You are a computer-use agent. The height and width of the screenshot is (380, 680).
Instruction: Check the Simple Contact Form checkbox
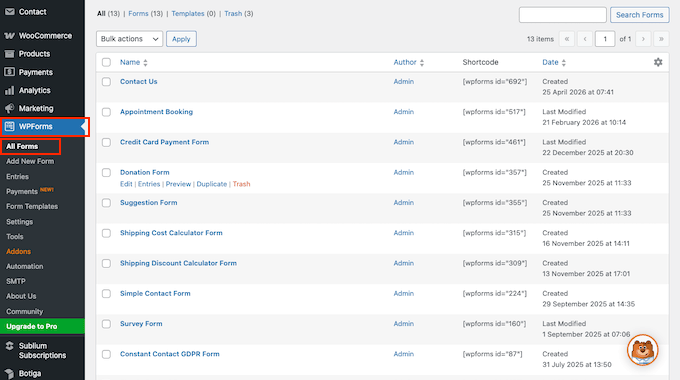pos(106,294)
